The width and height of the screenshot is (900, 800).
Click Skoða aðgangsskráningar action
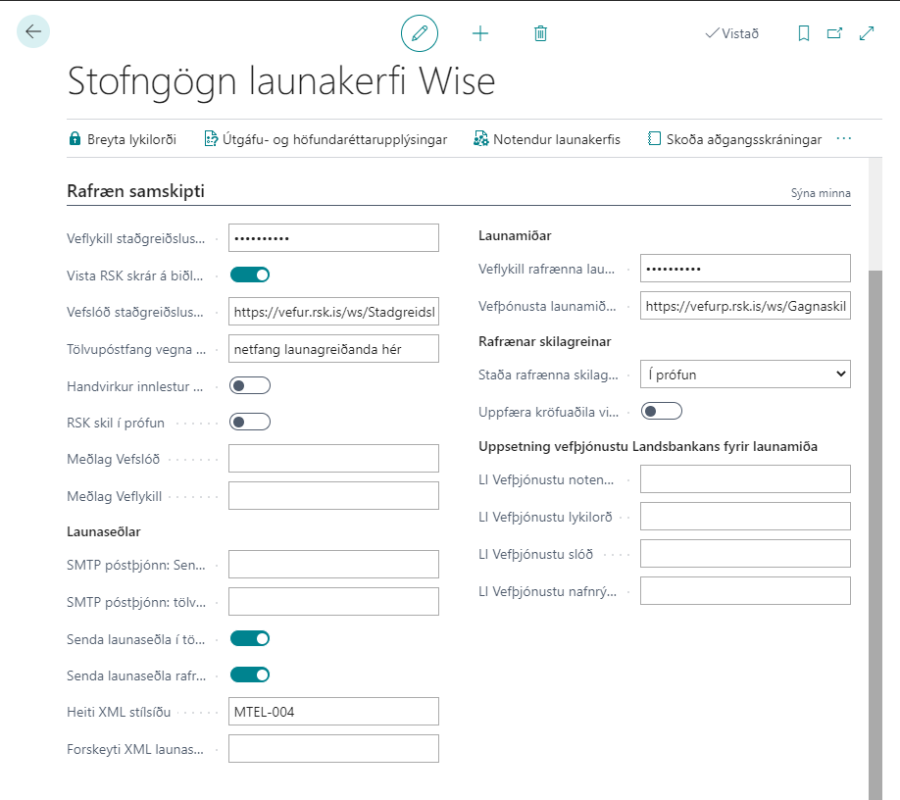(734, 139)
